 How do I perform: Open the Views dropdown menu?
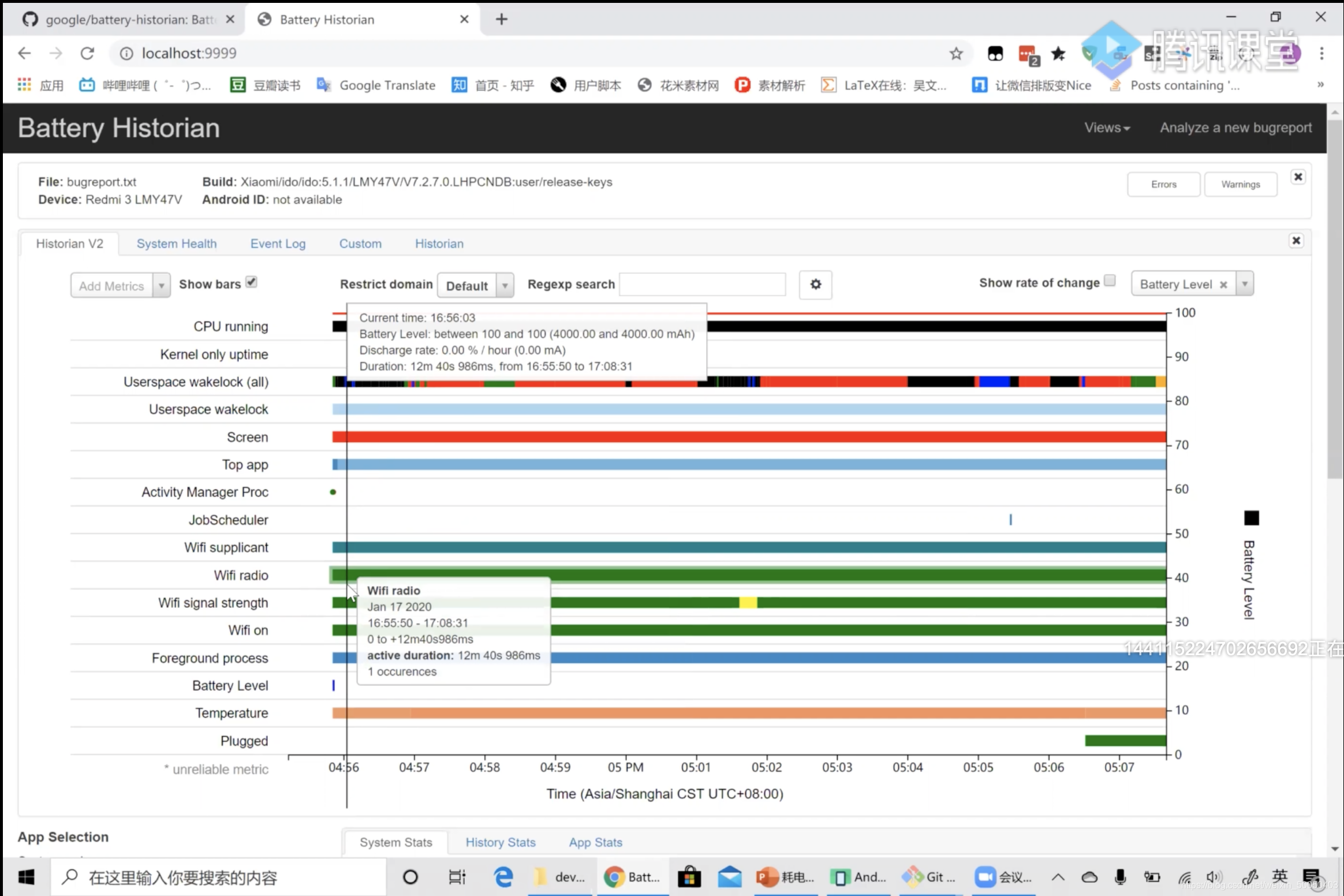tap(1107, 128)
